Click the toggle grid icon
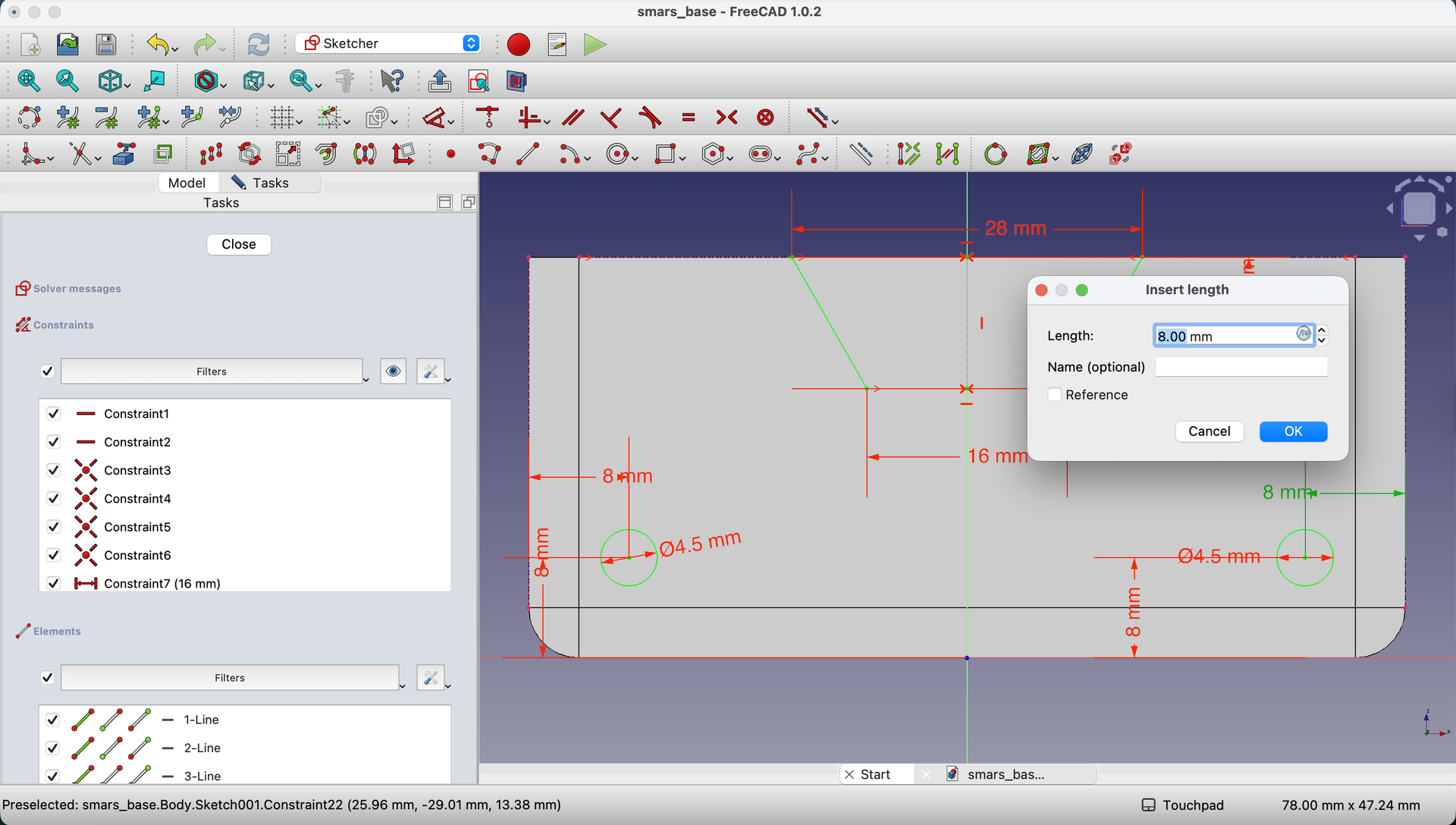Image resolution: width=1456 pixels, height=825 pixels. [282, 118]
